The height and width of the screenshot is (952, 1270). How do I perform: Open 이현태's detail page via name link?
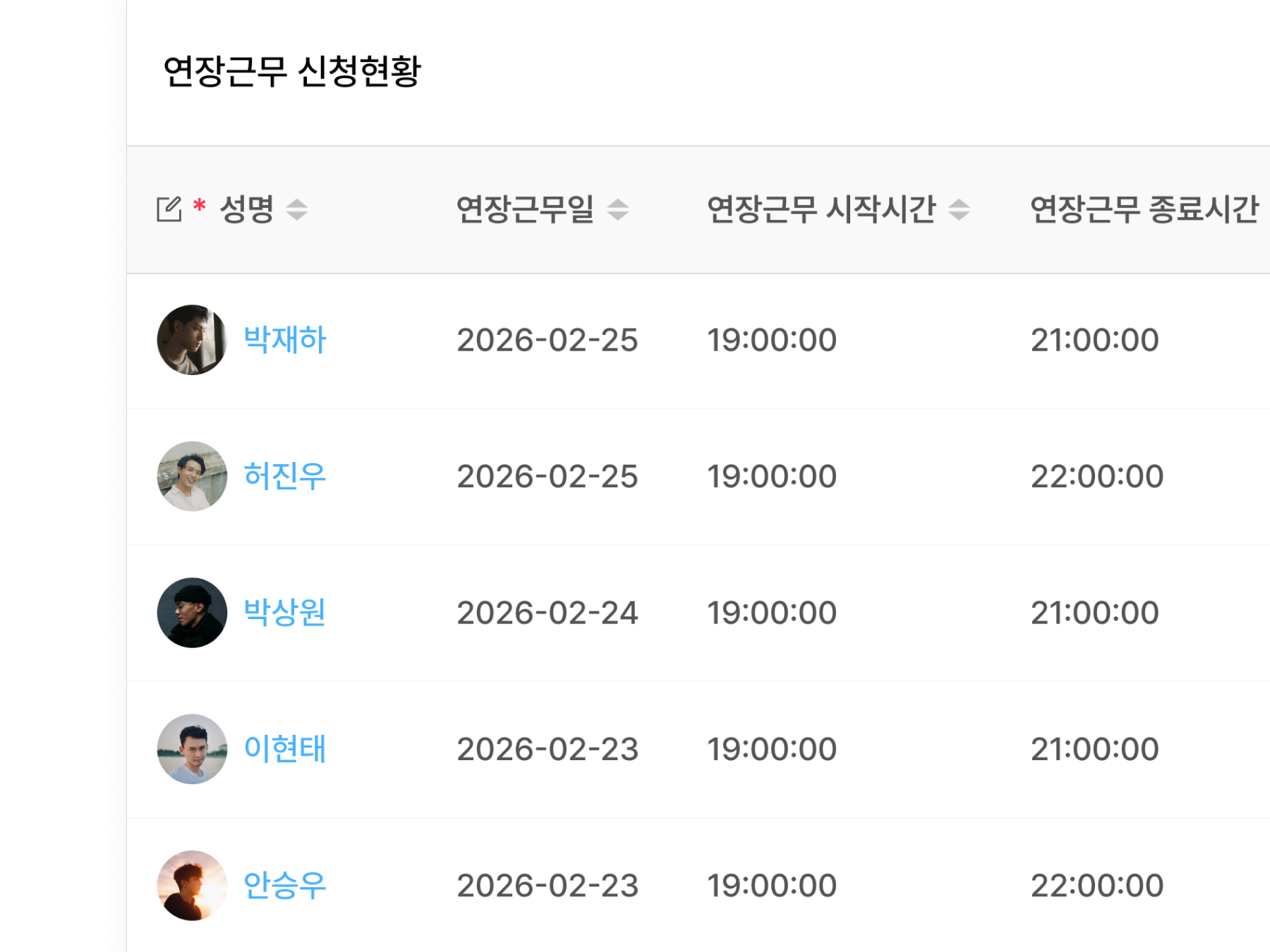tap(284, 749)
